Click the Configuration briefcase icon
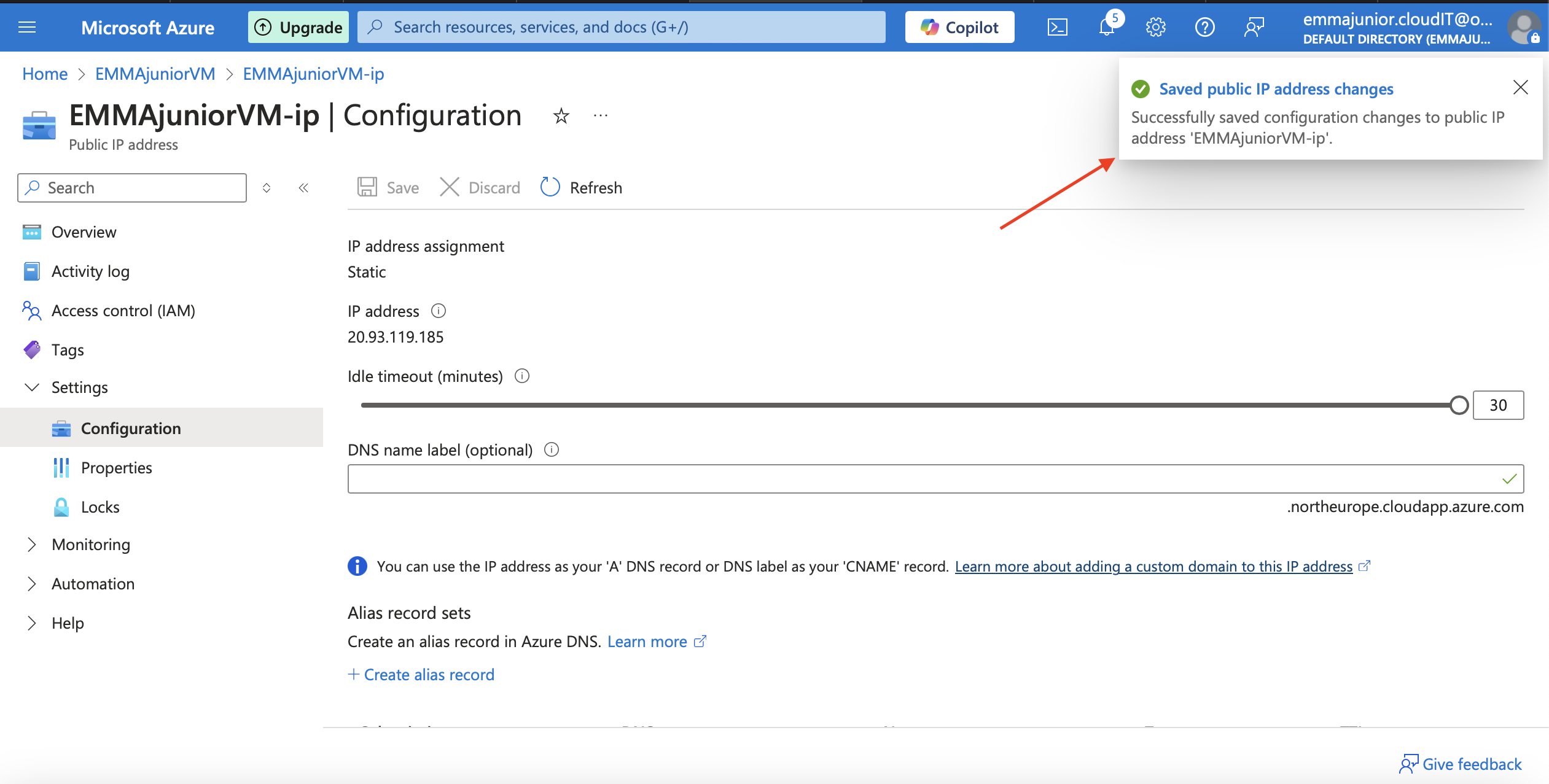The image size is (1549, 784). click(x=61, y=429)
